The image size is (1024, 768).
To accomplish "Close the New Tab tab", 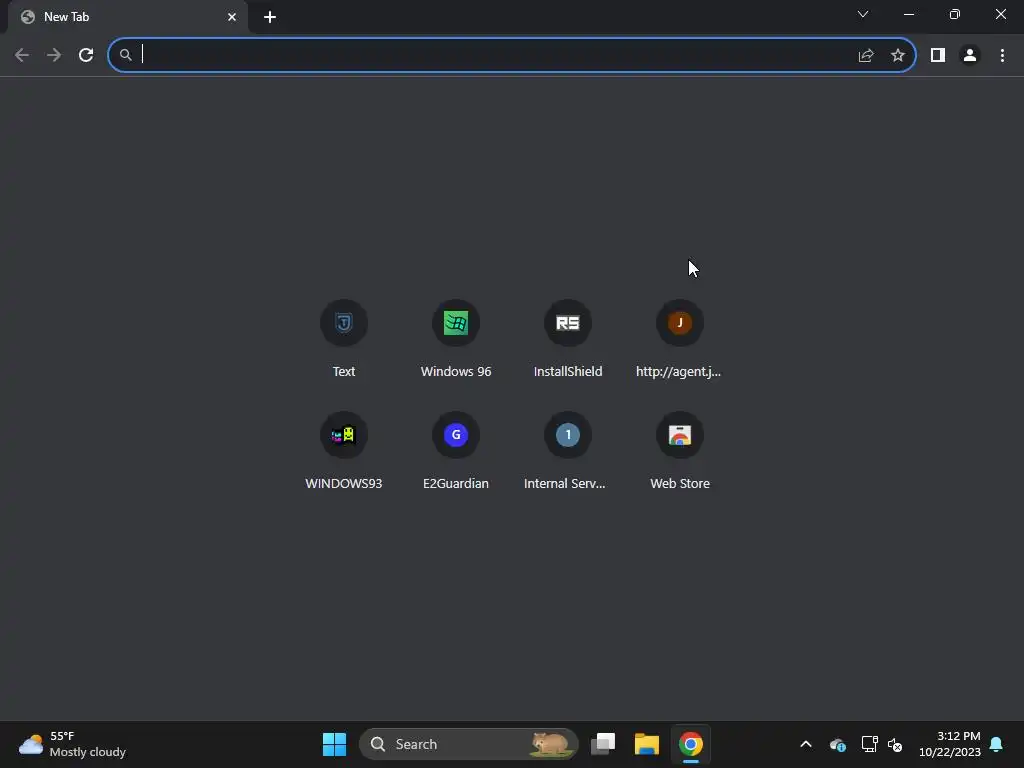I will click(x=232, y=17).
